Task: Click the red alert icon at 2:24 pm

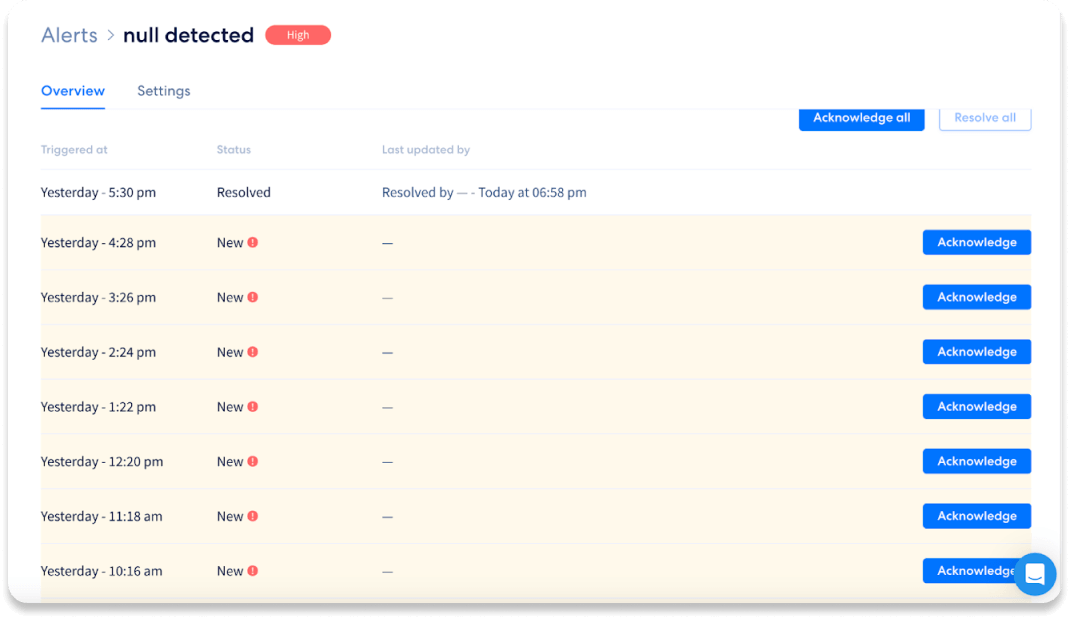Action: tap(253, 352)
